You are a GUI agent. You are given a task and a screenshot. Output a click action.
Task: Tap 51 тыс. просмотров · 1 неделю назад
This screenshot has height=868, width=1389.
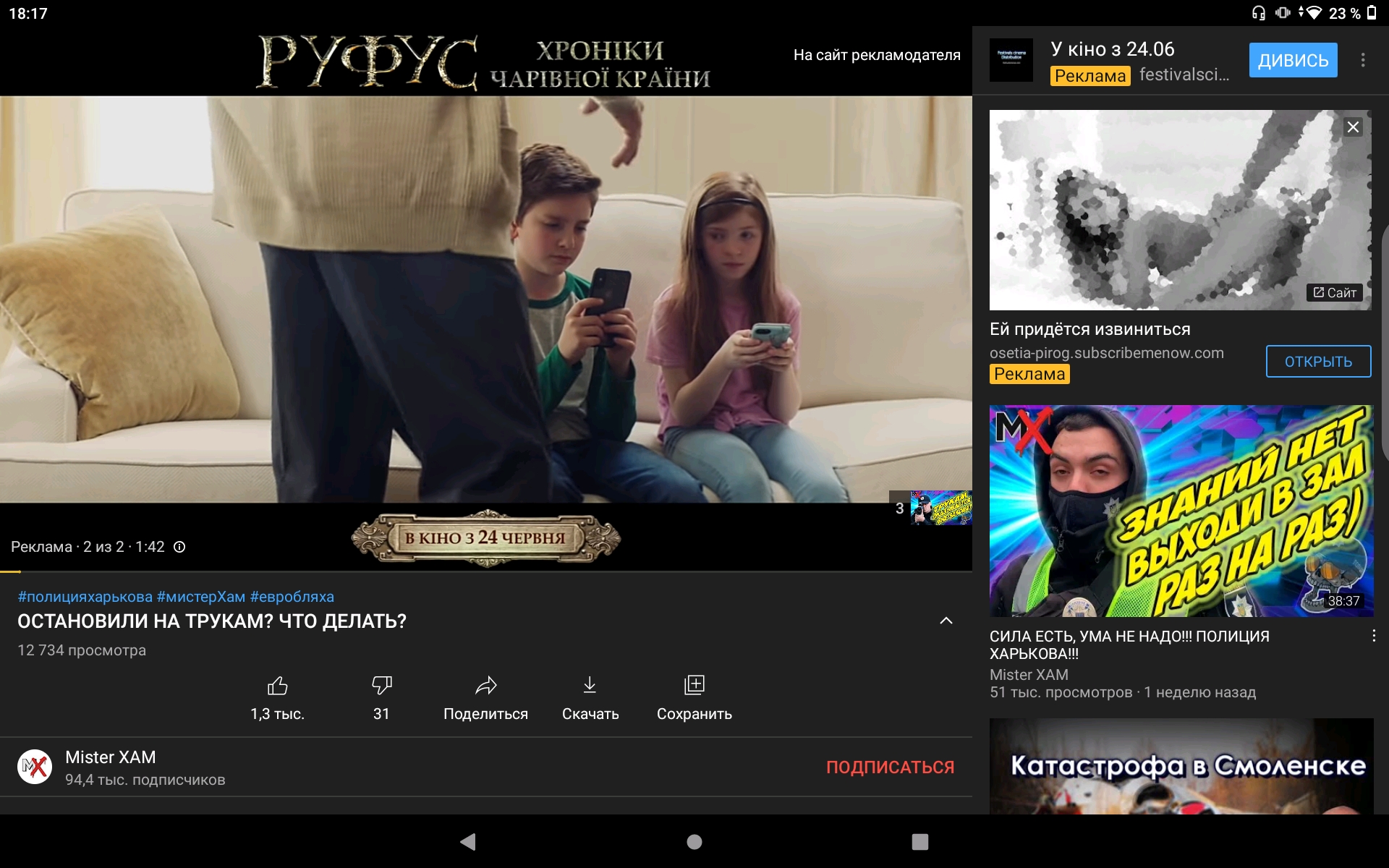[x=1123, y=692]
